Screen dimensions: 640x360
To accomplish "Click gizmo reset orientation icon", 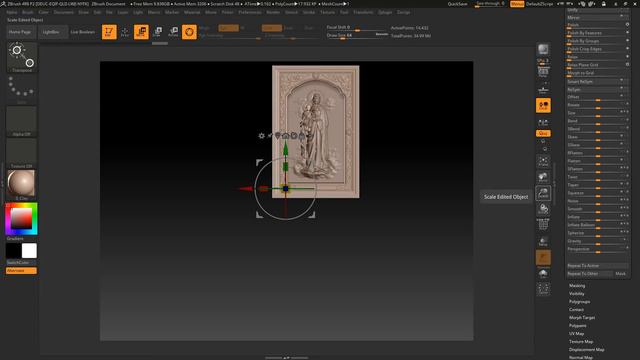I will [294, 136].
